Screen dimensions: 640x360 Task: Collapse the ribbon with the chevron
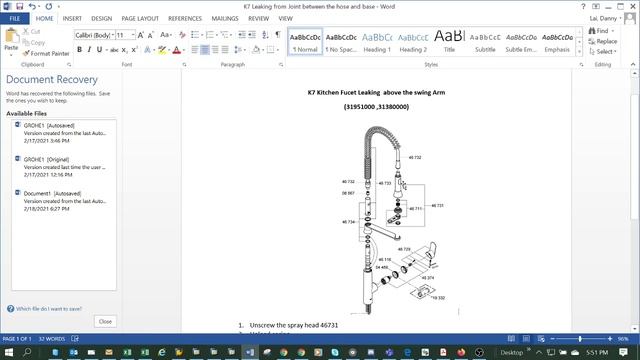pos(633,64)
